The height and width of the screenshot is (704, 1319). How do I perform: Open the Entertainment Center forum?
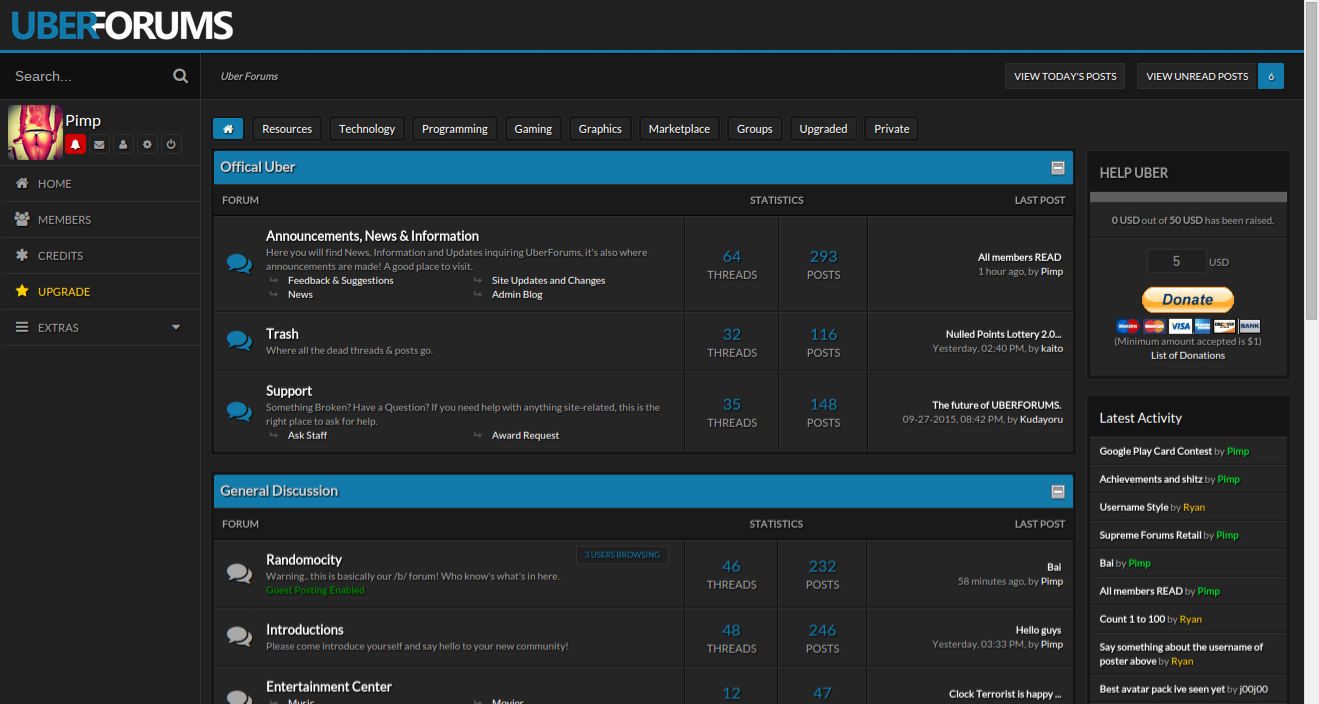pos(329,687)
